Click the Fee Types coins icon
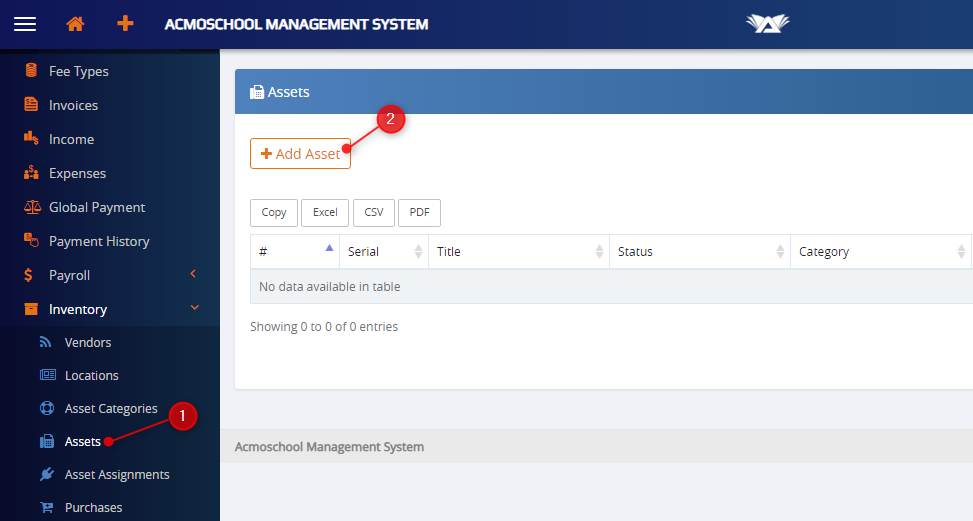 pos(31,71)
